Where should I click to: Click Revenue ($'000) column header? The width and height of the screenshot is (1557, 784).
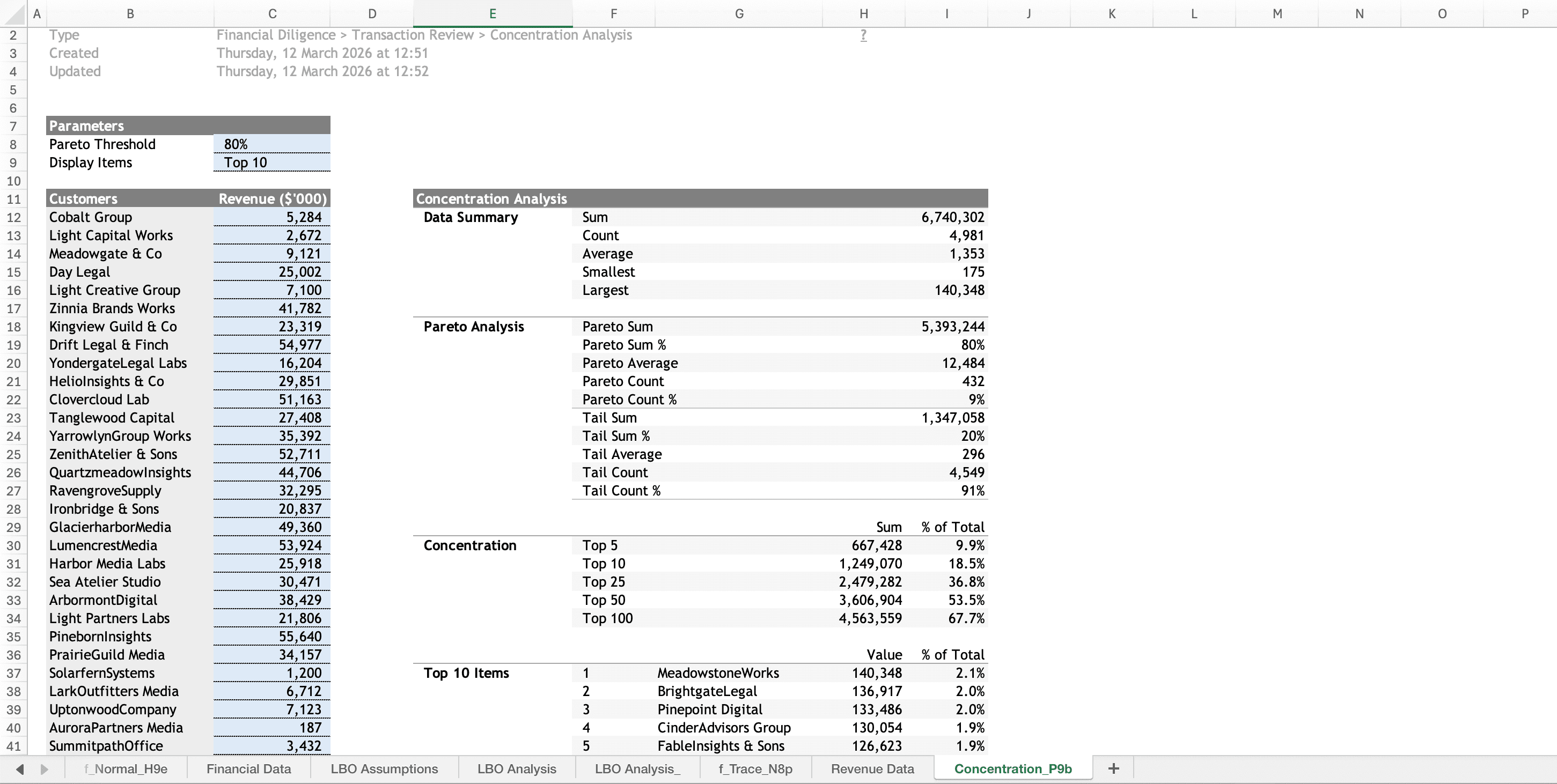[x=272, y=199]
